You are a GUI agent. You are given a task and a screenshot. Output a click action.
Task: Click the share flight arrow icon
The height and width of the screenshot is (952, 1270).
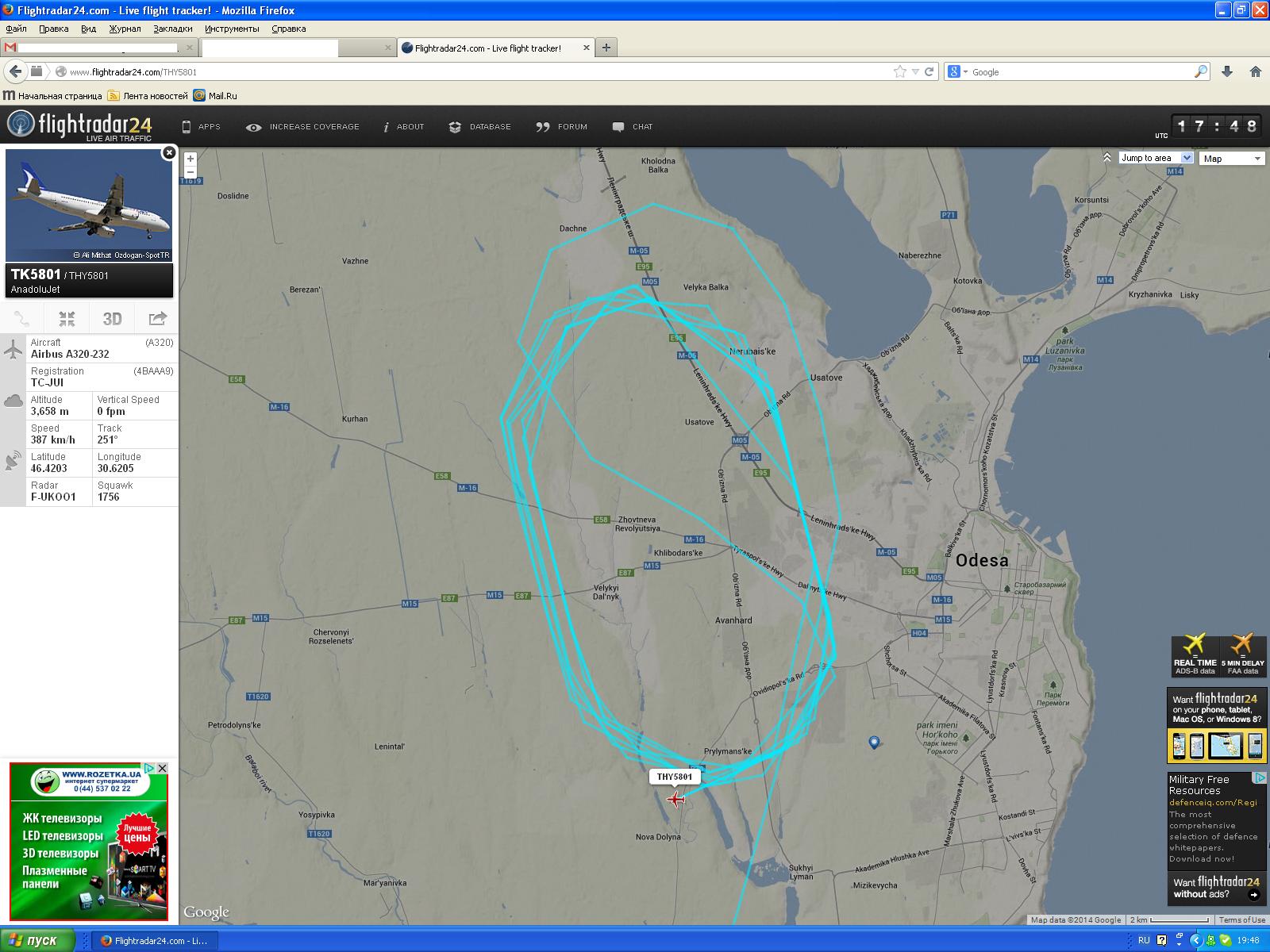157,319
